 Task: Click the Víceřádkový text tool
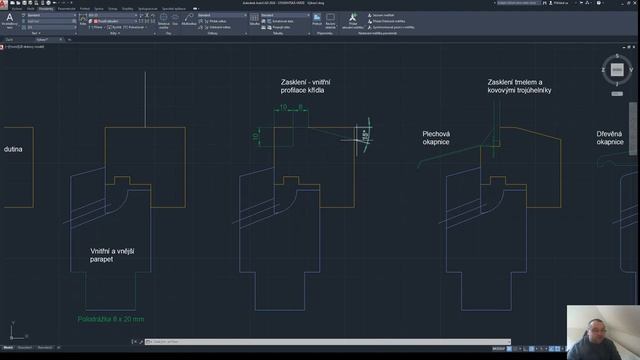(x=9, y=20)
